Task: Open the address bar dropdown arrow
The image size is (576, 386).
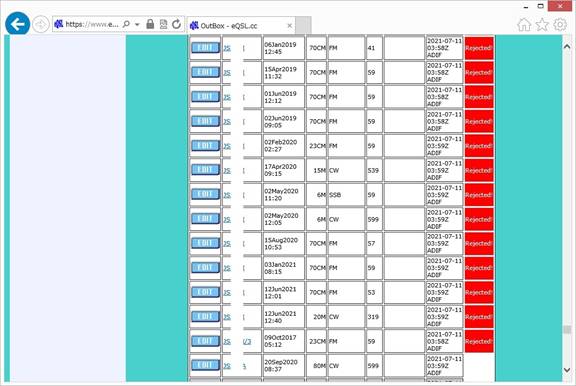Action: pyautogui.click(x=137, y=25)
